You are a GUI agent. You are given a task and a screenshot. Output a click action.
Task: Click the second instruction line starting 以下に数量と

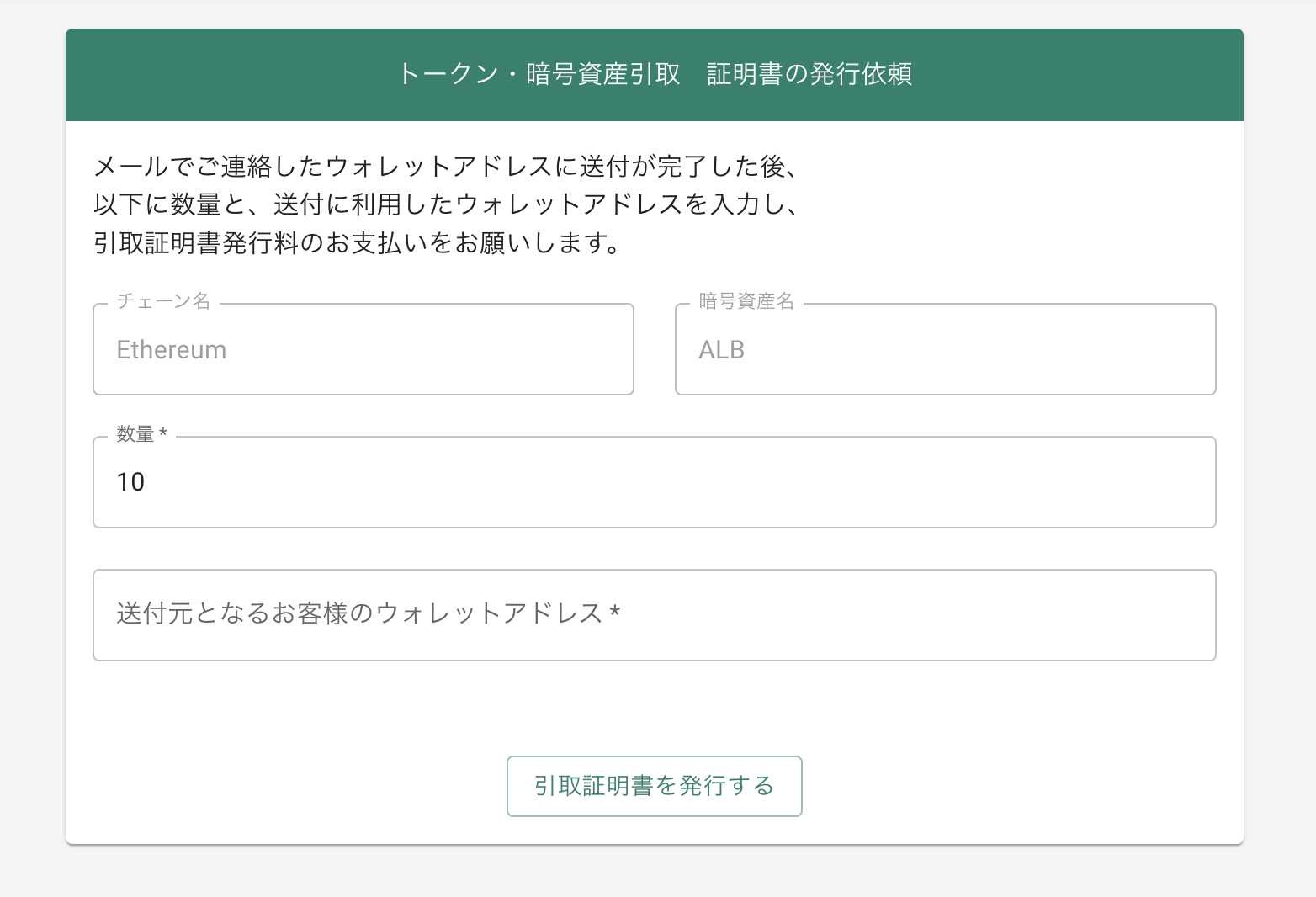pos(444,204)
